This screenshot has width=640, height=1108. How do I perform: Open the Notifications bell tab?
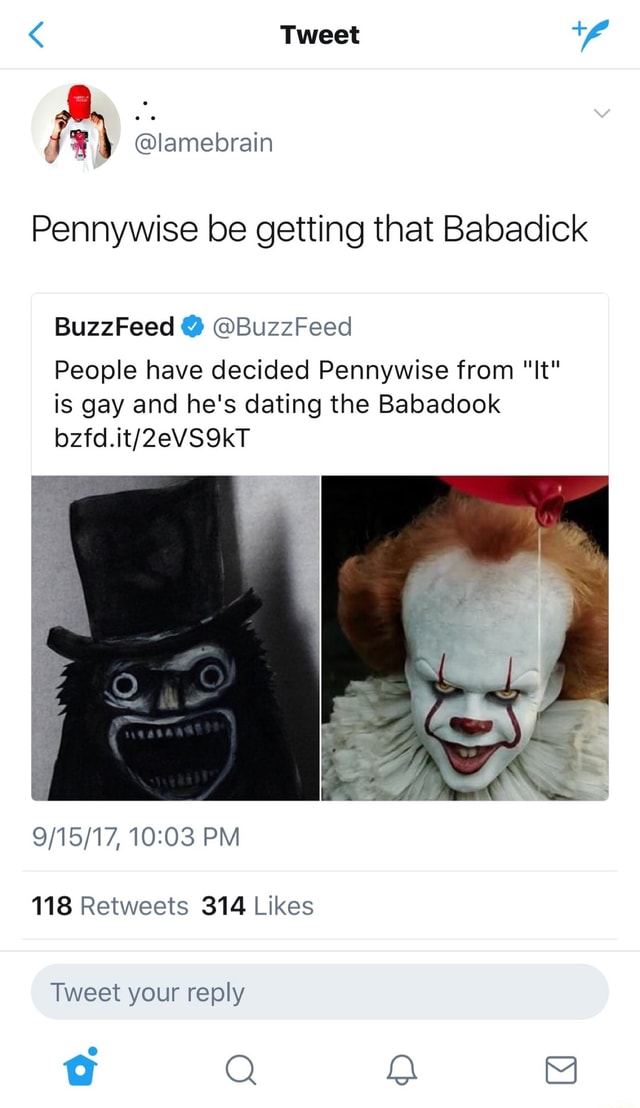[398, 1071]
